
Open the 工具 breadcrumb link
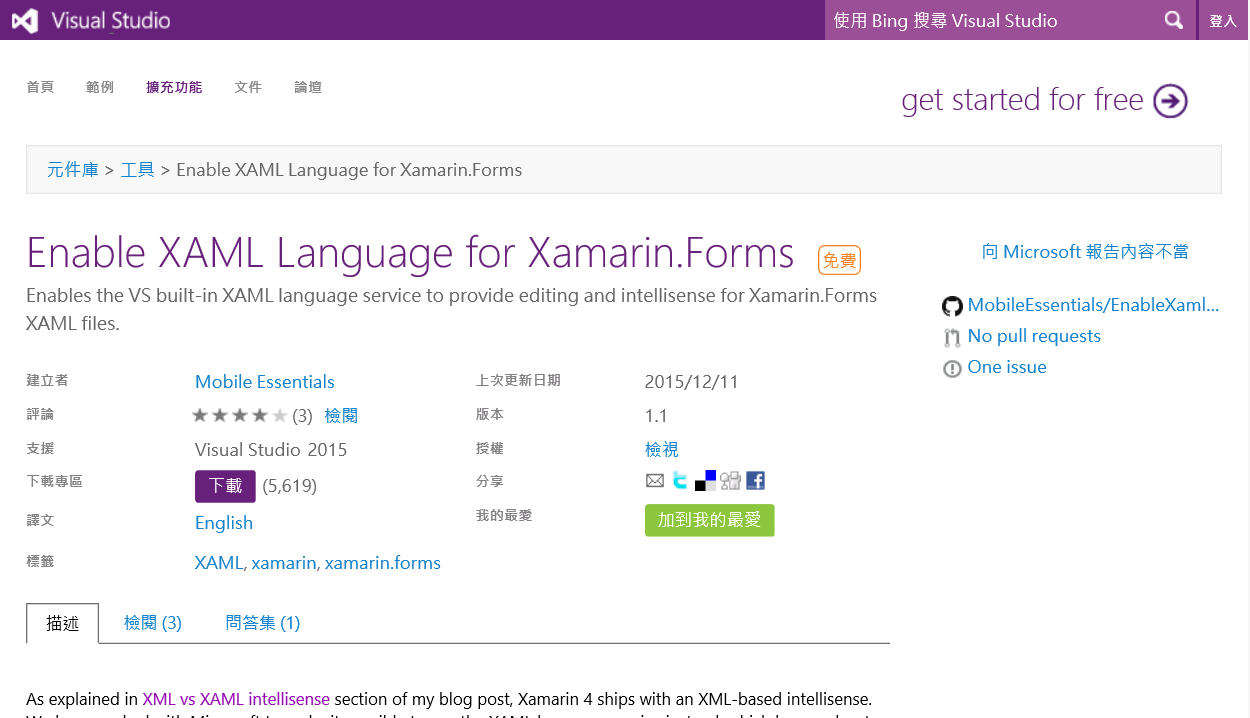(x=138, y=170)
